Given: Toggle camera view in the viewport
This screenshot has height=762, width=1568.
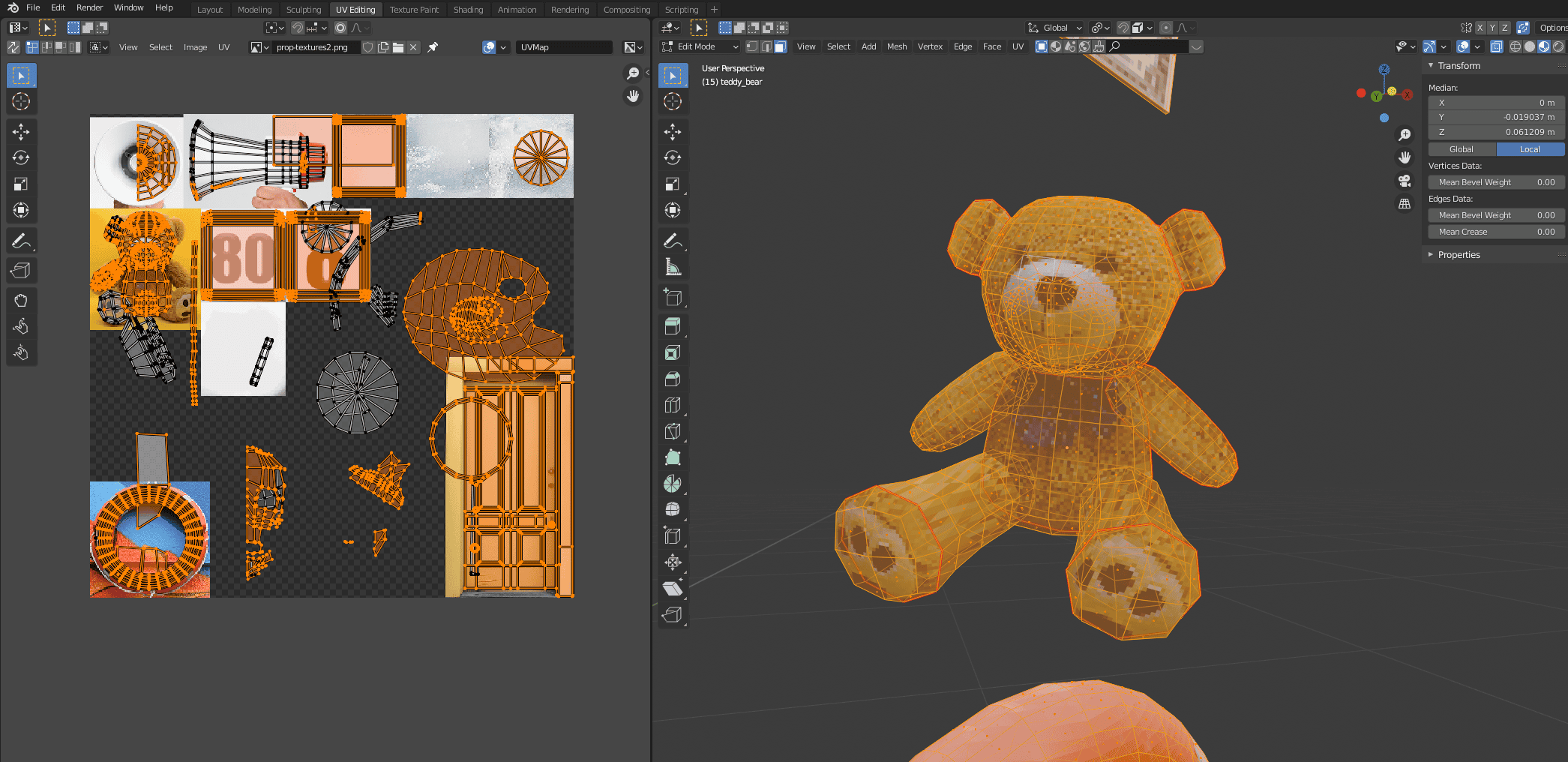Looking at the screenshot, I should [x=1405, y=181].
